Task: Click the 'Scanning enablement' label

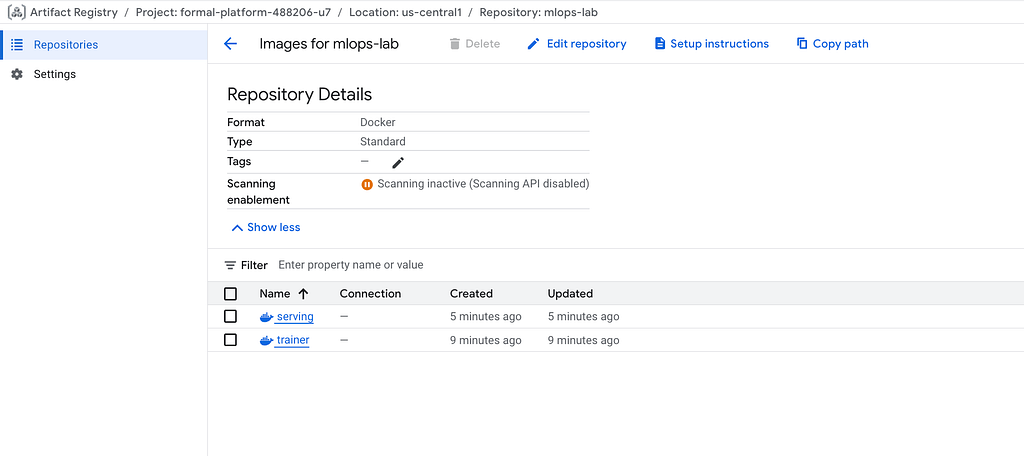Action: [259, 192]
